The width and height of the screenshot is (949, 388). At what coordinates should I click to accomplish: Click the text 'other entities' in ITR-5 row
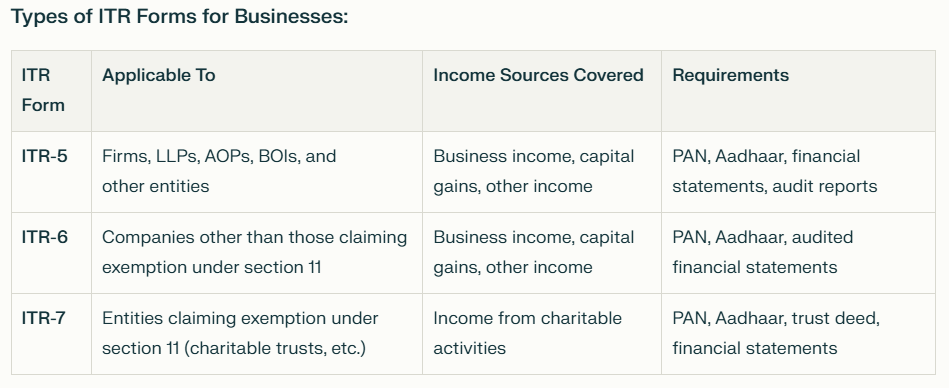coord(156,186)
